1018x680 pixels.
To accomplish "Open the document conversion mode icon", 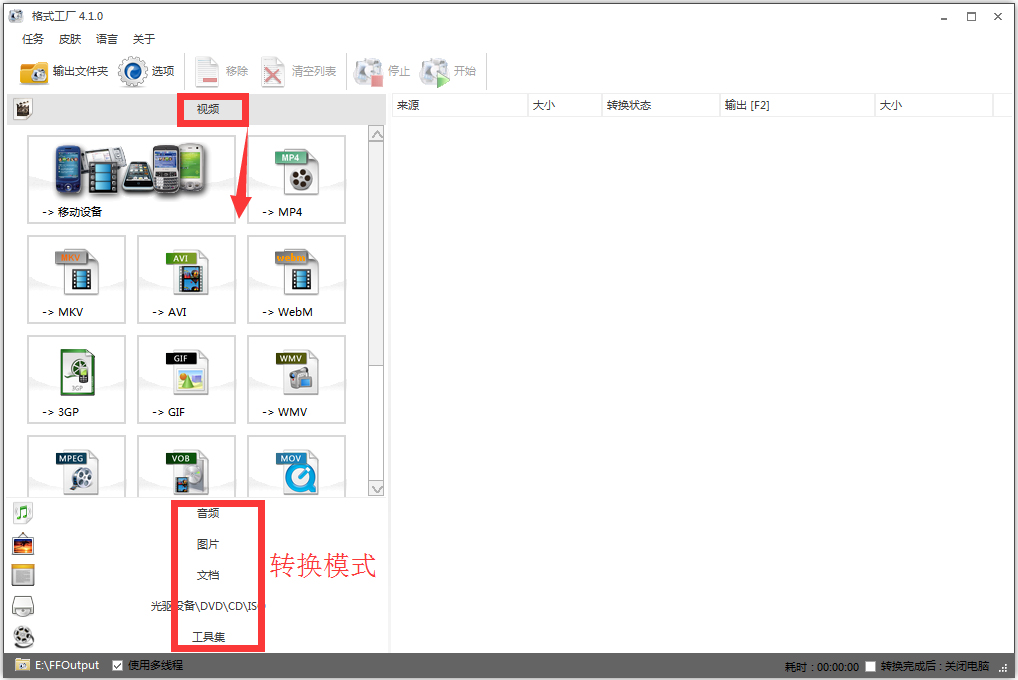I will (22, 574).
